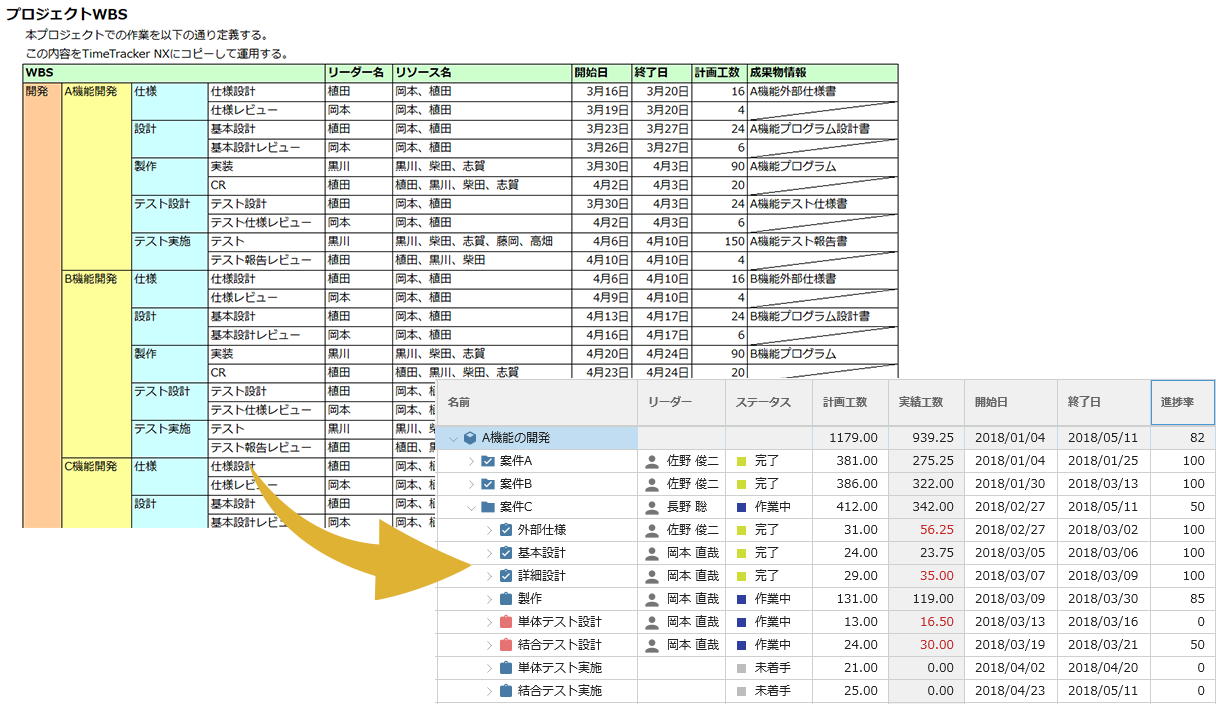Click the red 結合テスト設計 task icon

tap(506, 645)
